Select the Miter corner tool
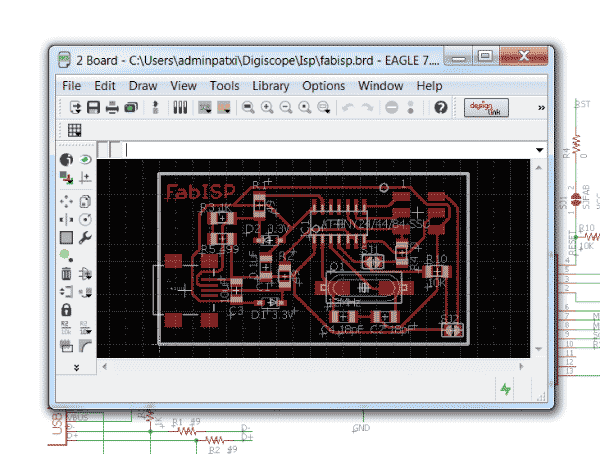 click(85, 346)
